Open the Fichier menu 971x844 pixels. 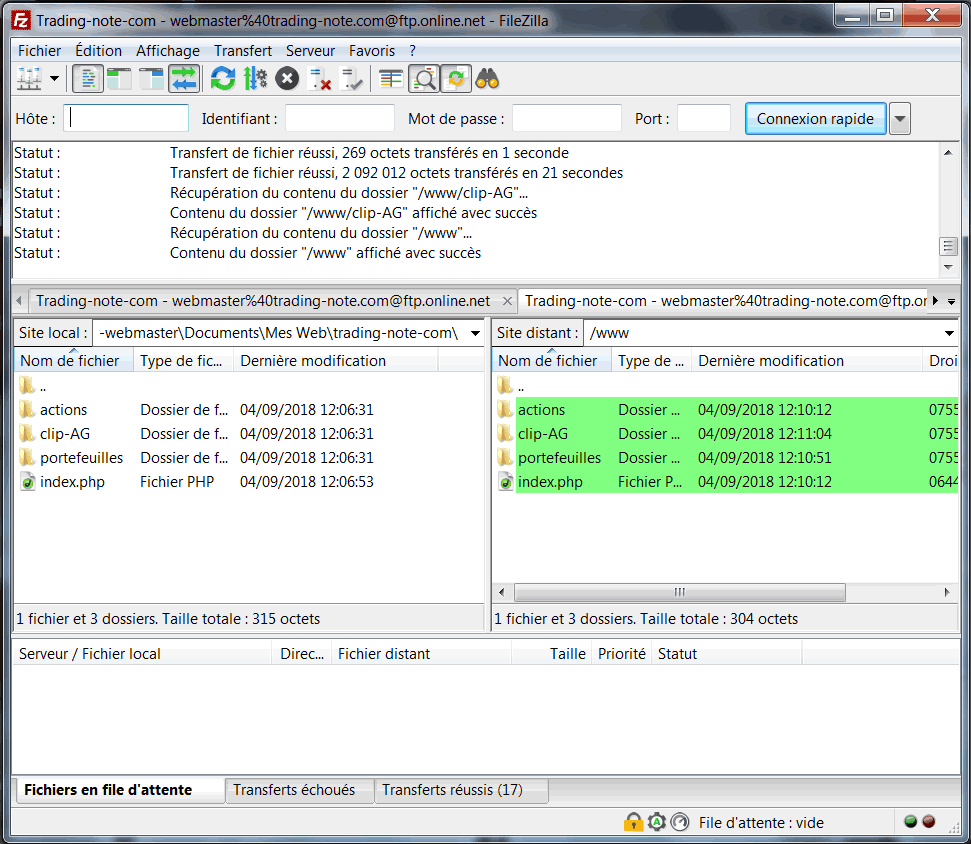39,51
